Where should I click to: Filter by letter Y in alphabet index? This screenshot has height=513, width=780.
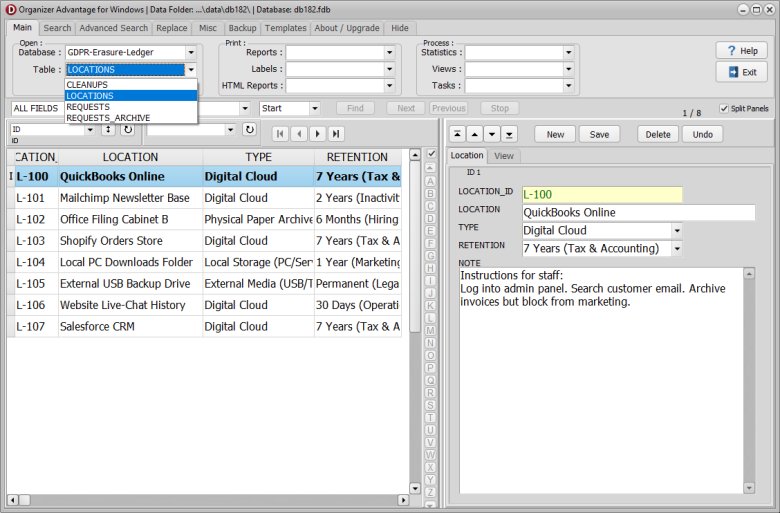pyautogui.click(x=430, y=480)
